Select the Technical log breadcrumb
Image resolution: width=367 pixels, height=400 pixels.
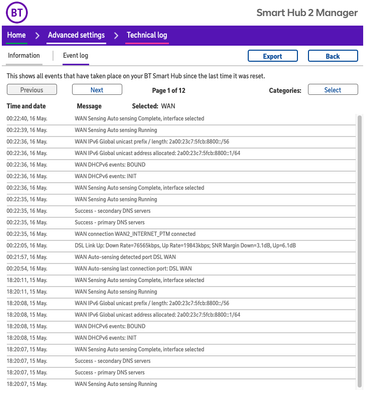point(147,35)
